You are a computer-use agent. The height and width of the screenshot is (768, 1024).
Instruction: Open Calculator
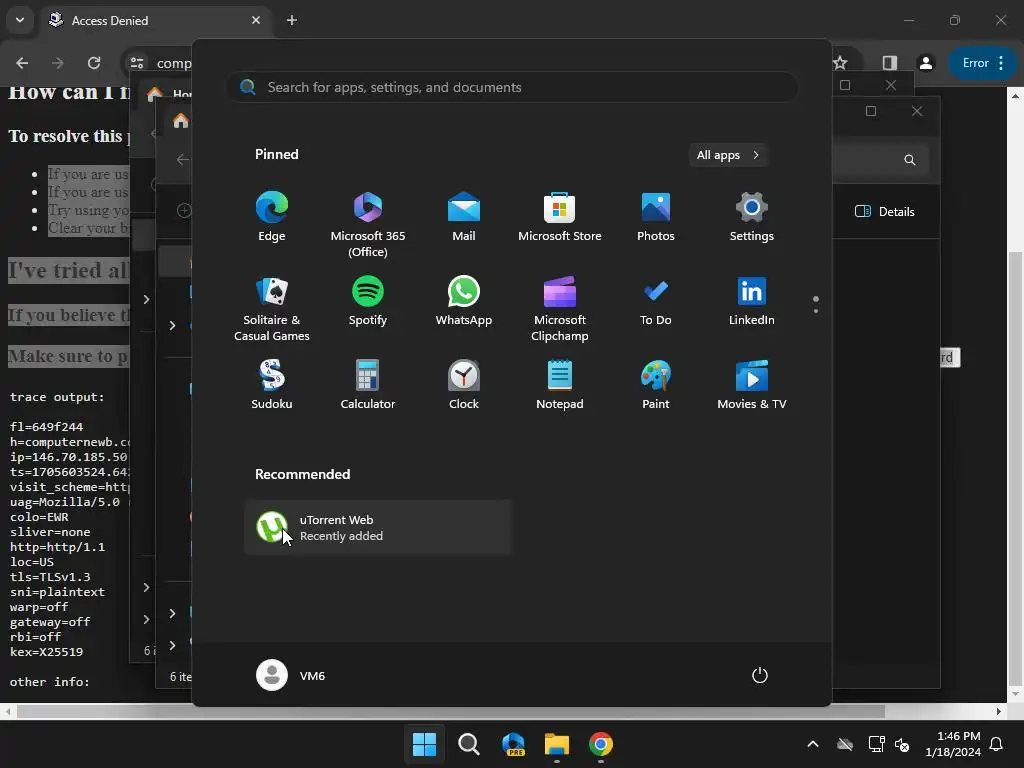click(368, 385)
